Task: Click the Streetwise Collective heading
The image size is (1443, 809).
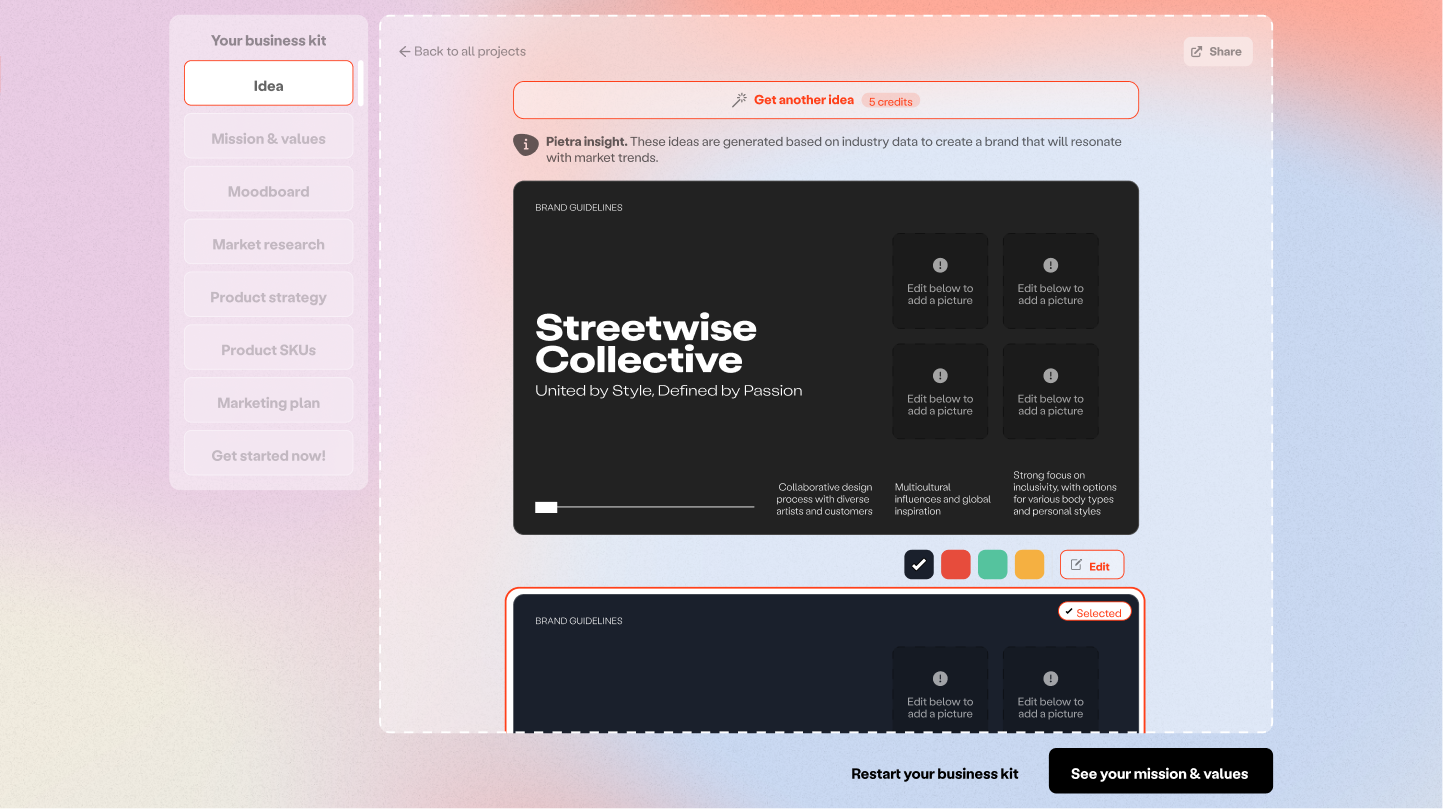Action: click(646, 343)
